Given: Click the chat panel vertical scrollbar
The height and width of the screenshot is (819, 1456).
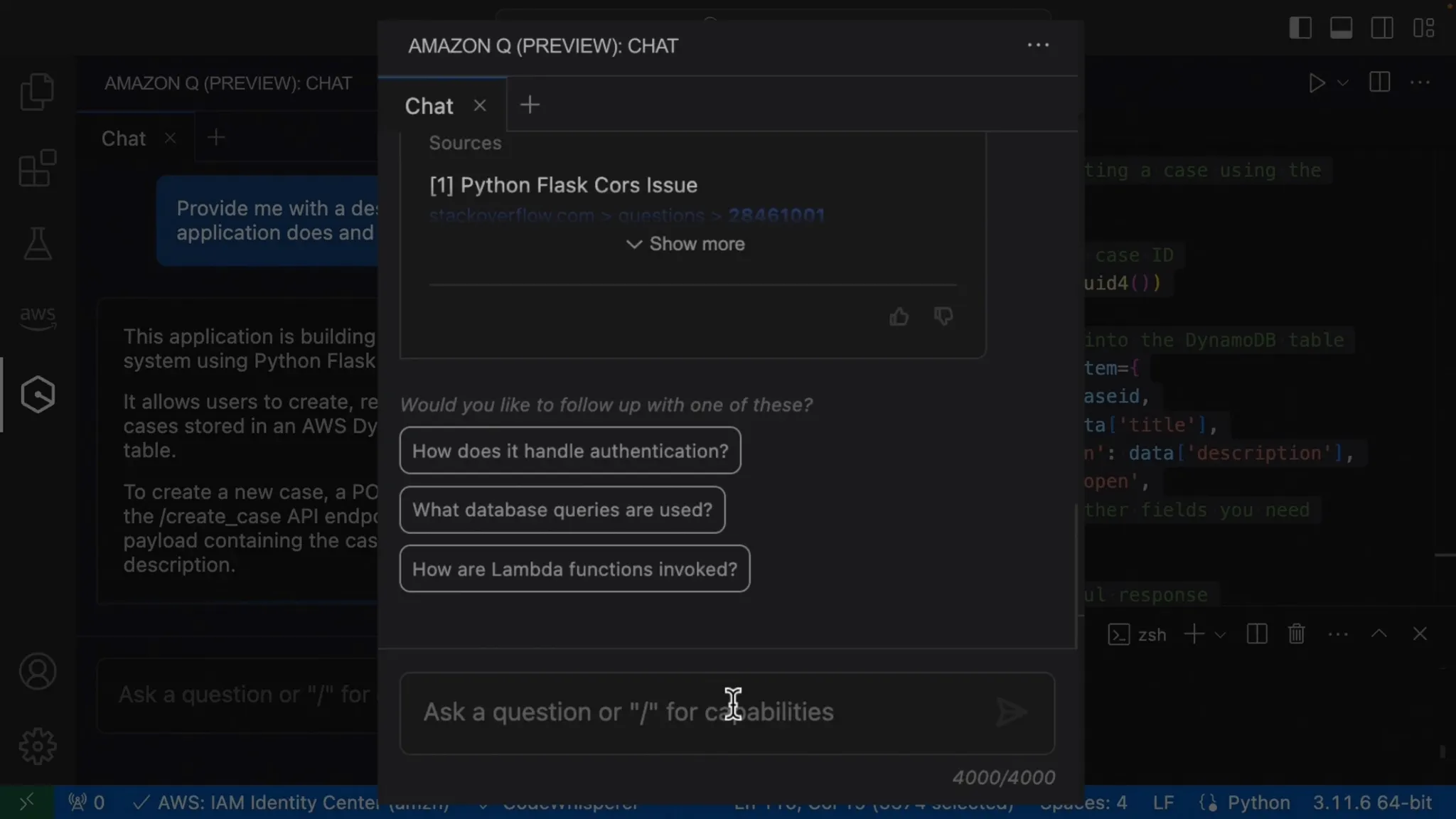Looking at the screenshot, I should [x=1077, y=574].
